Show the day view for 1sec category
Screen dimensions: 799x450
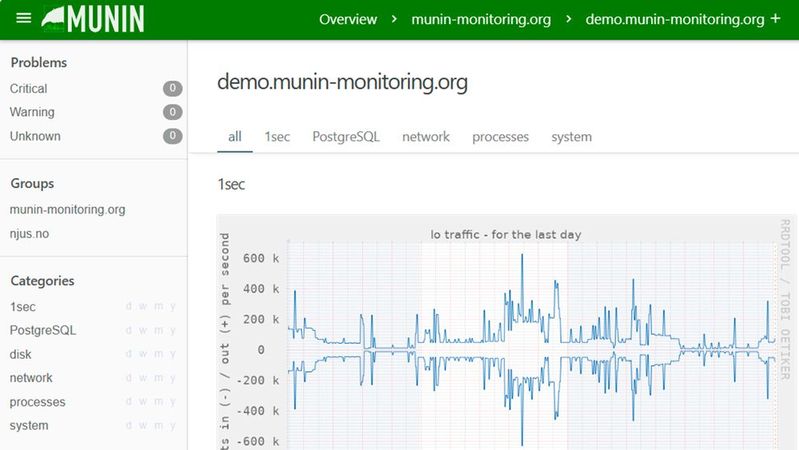(x=129, y=307)
